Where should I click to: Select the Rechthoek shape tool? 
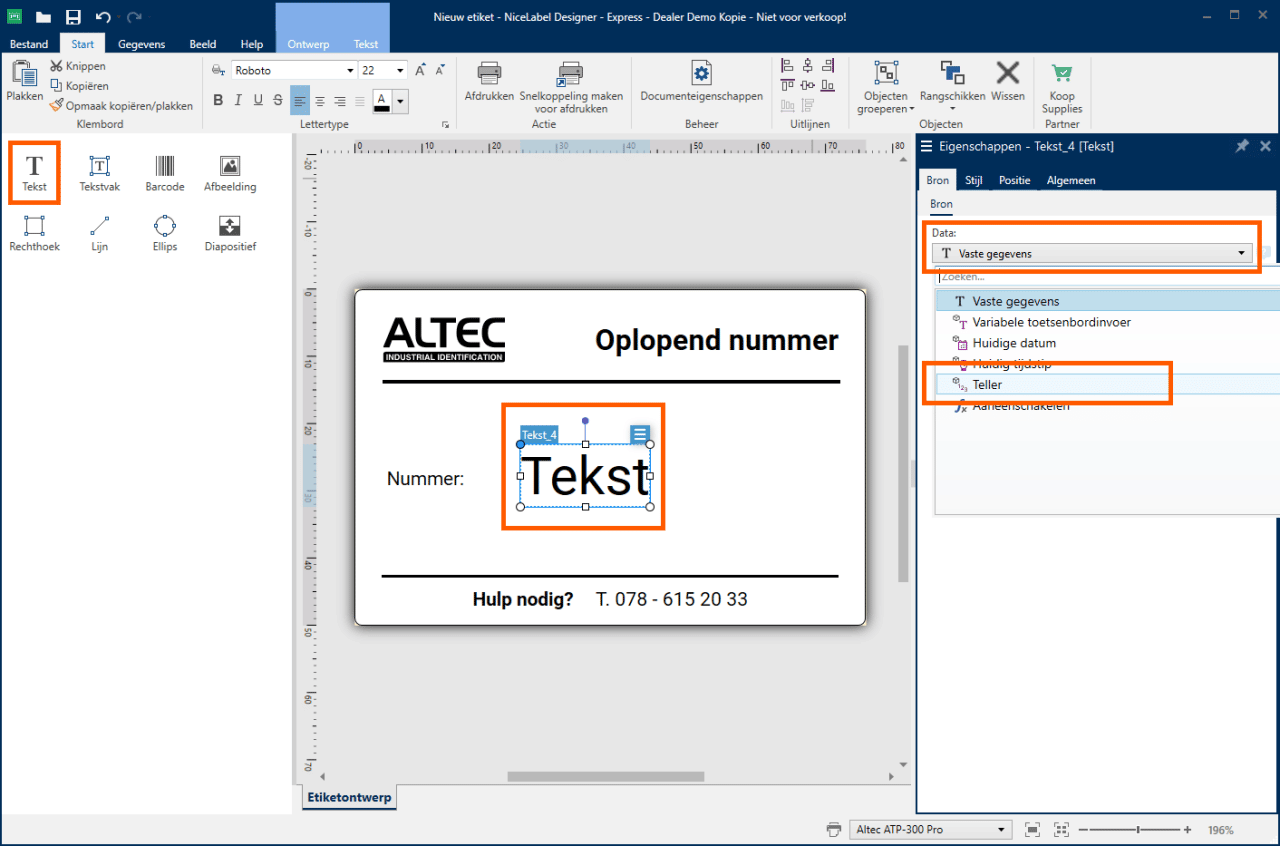pyautogui.click(x=34, y=233)
